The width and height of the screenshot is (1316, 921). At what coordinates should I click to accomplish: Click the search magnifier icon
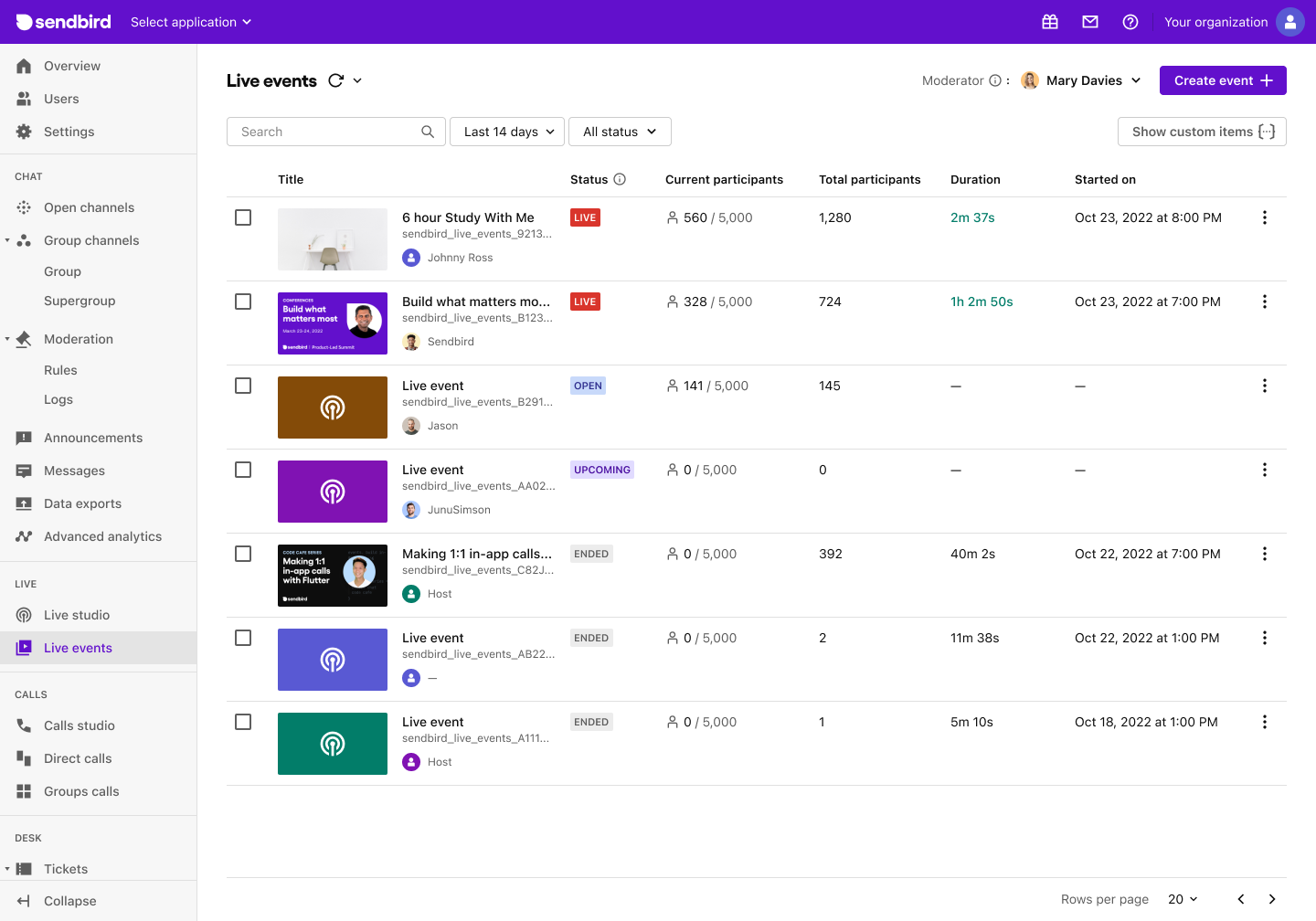pyautogui.click(x=428, y=132)
